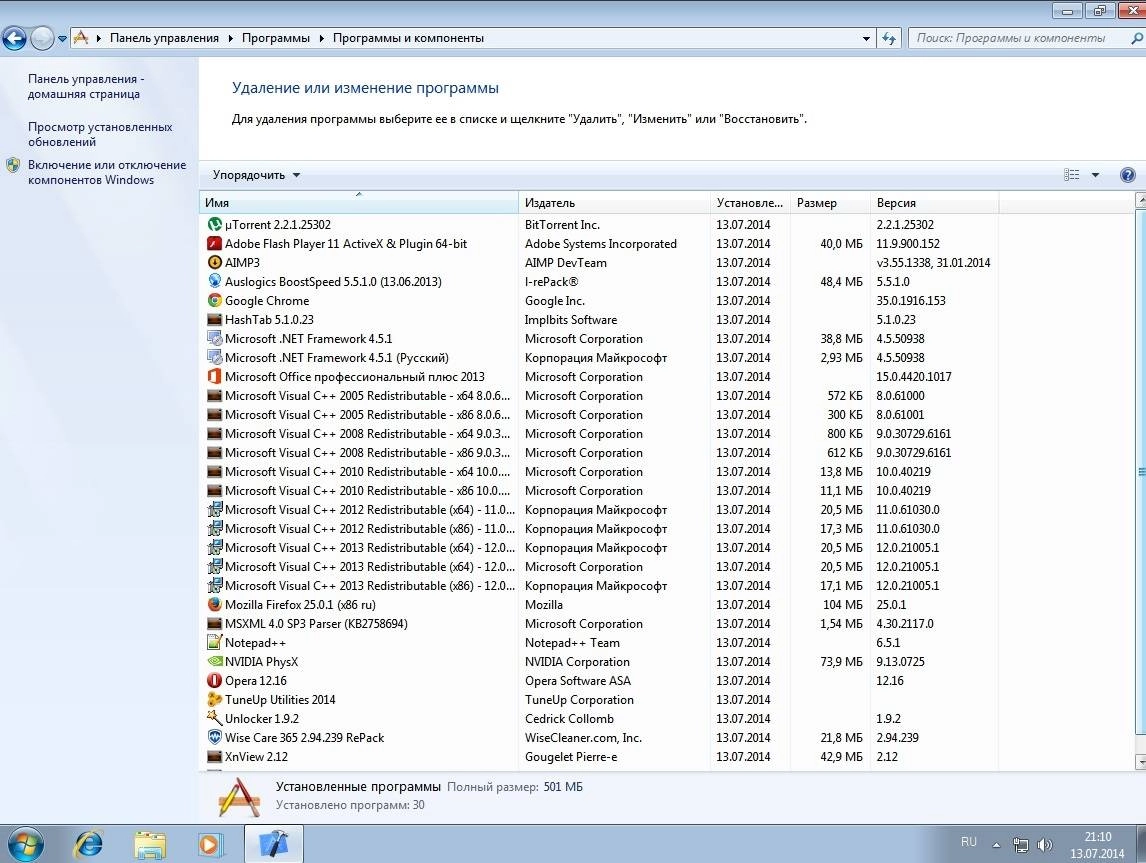Click the XnView 2.12 icon

[x=214, y=756]
